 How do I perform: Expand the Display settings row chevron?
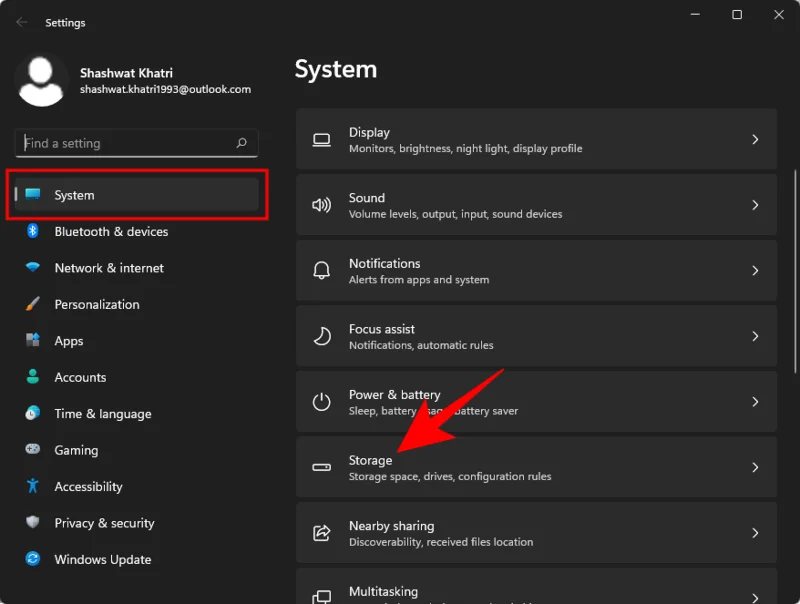tap(756, 139)
